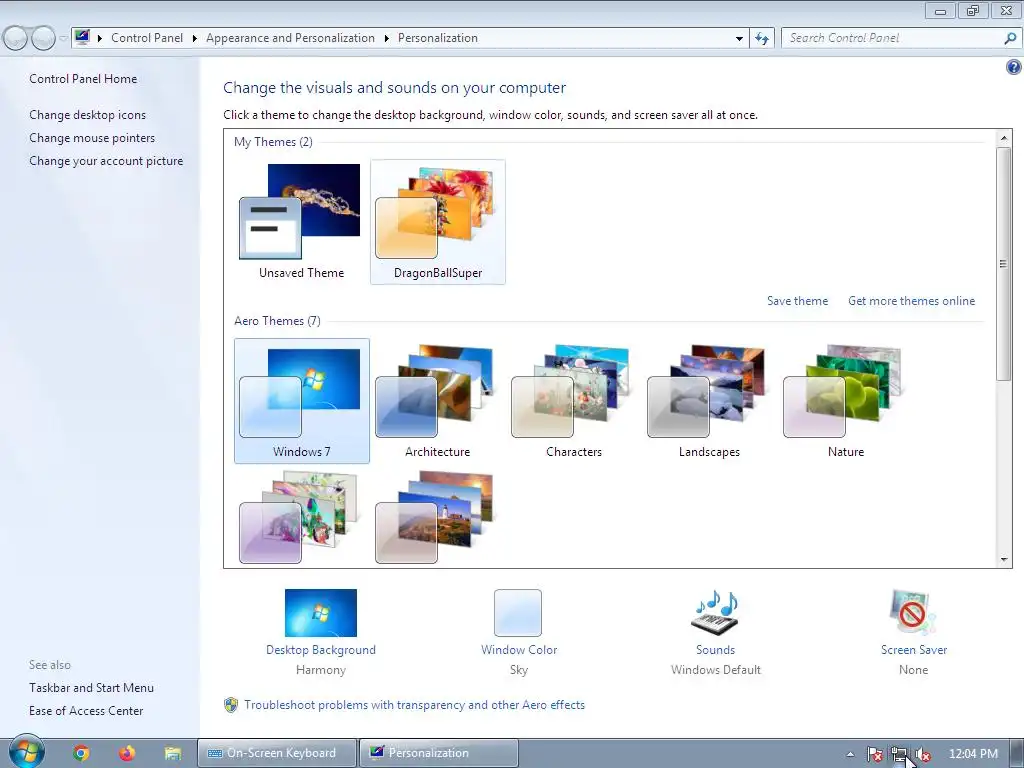1024x768 pixels.
Task: Pick the purple Scenes theme in bottom row
Action: coord(298,517)
